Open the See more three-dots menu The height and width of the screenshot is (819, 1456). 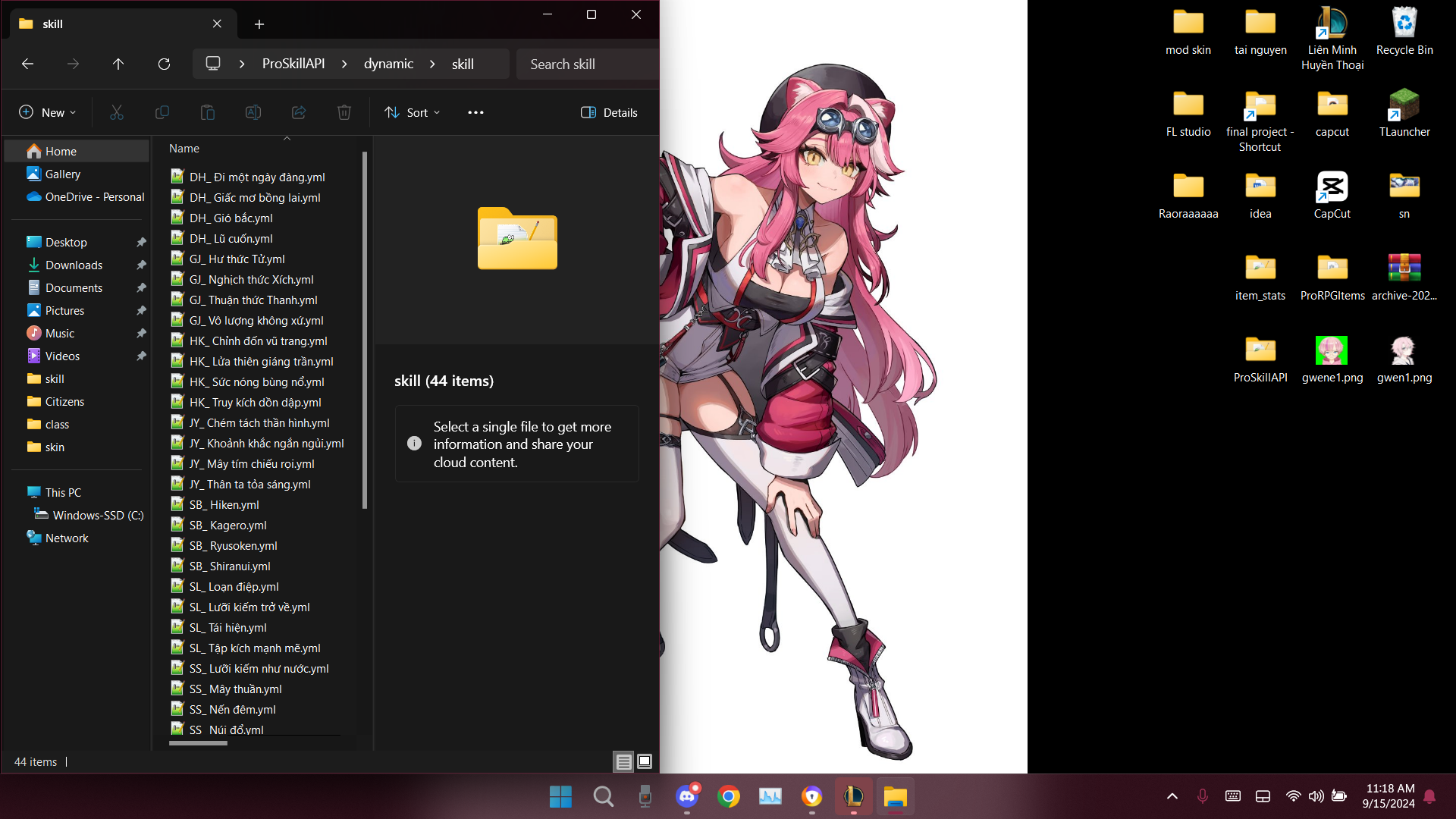[x=475, y=112]
